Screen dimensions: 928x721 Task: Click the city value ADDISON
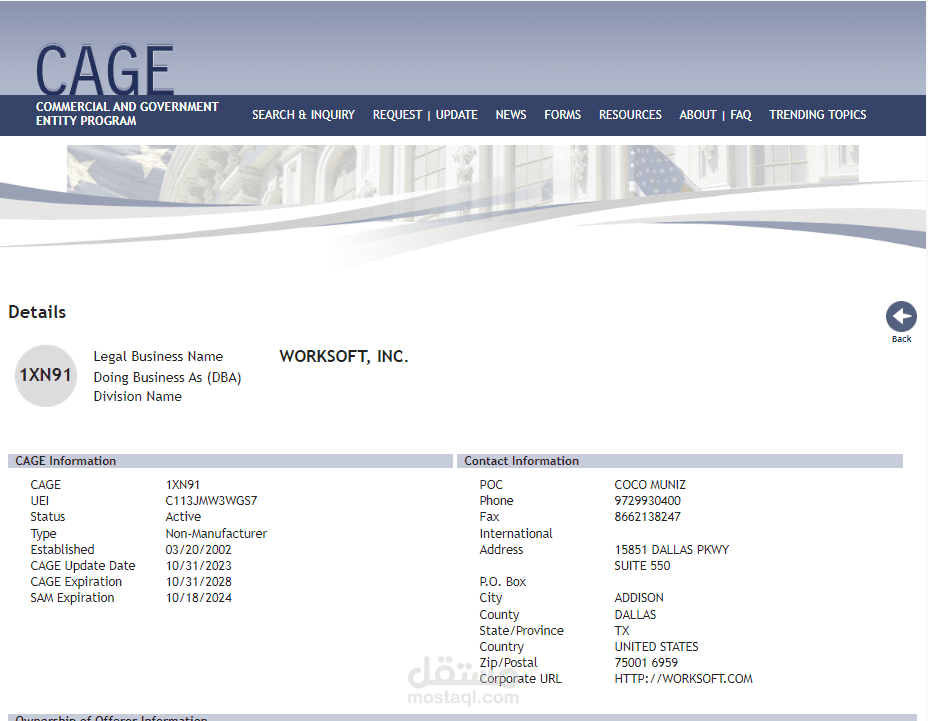pos(639,598)
